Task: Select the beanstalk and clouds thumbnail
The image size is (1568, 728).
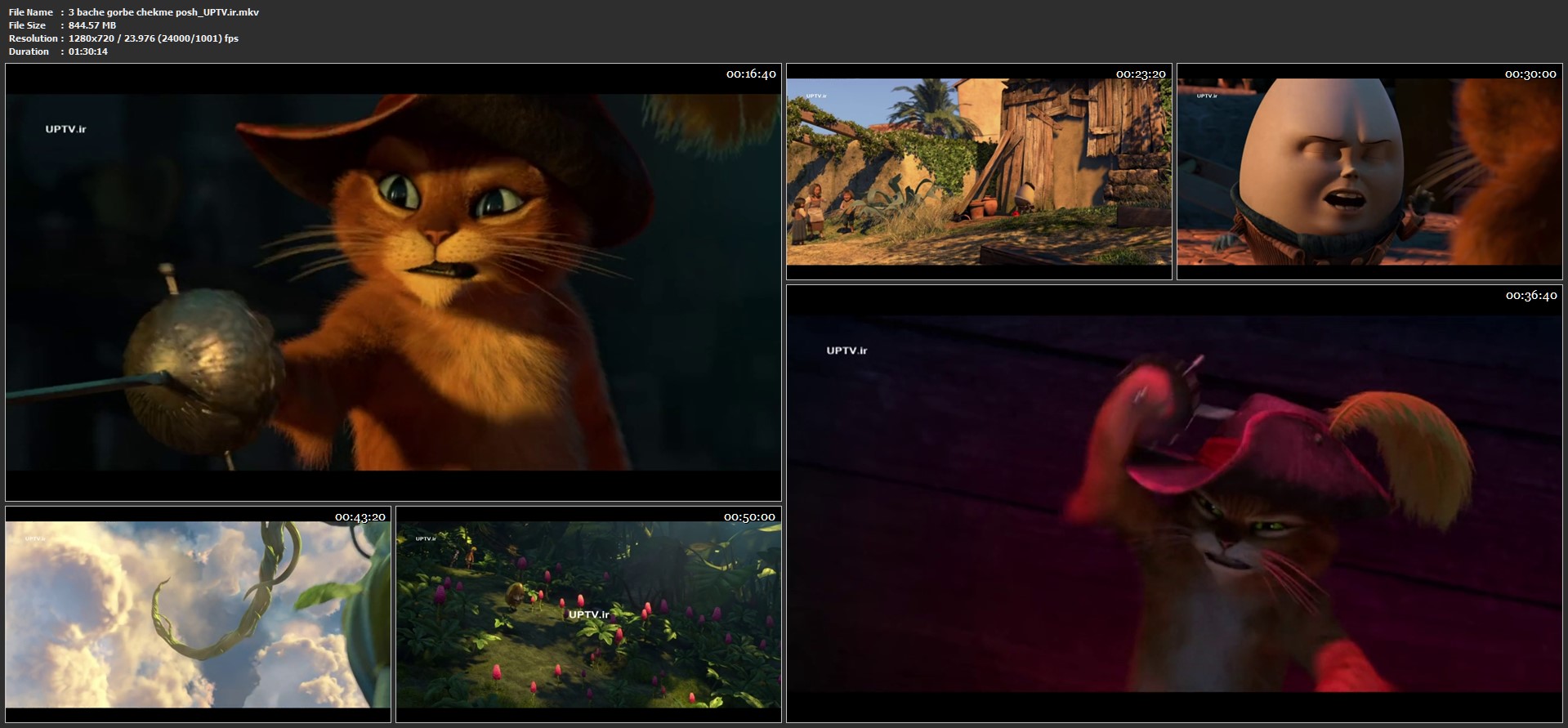Action: [198, 614]
